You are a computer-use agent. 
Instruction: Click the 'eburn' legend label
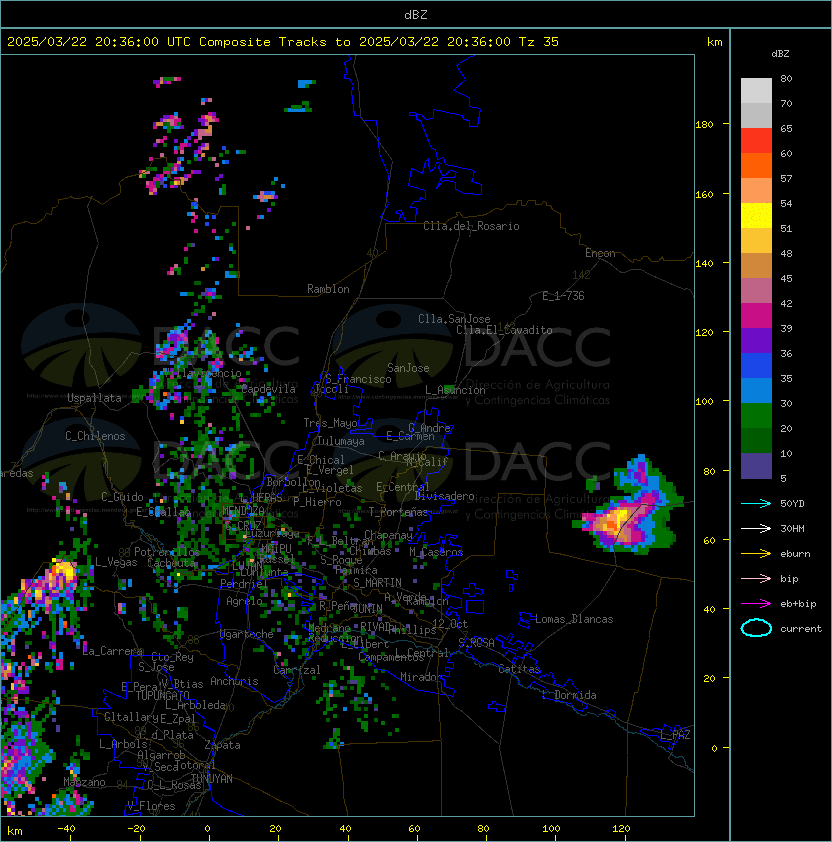(795, 554)
